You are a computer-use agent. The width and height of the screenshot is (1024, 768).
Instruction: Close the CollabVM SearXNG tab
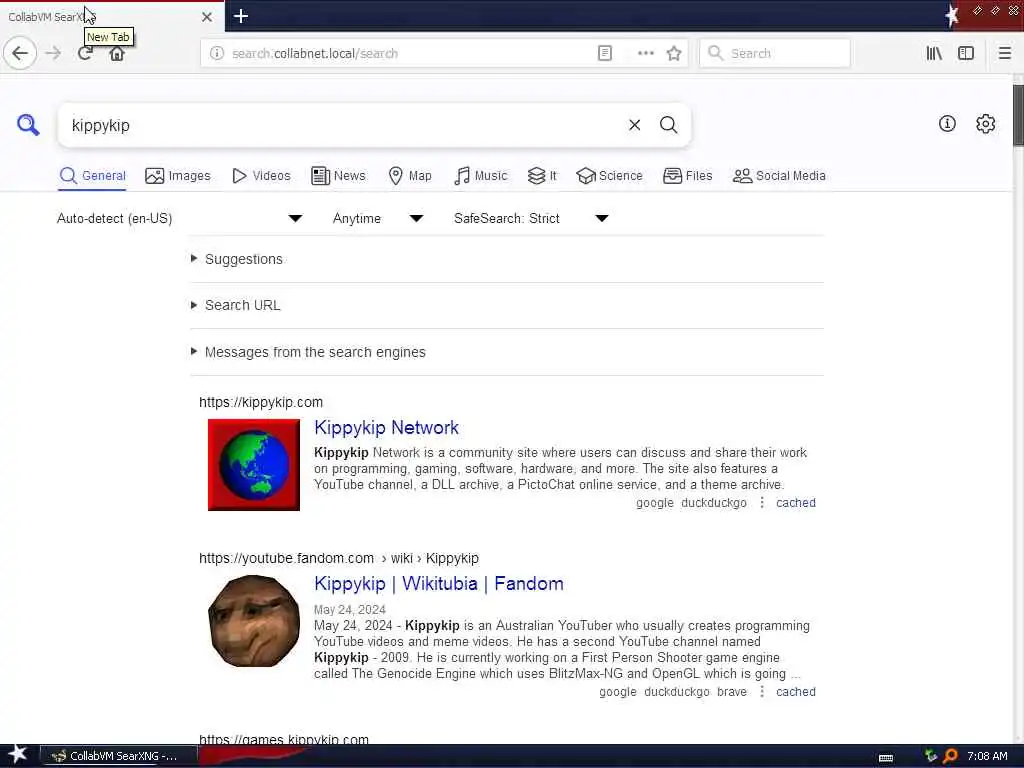tap(206, 17)
